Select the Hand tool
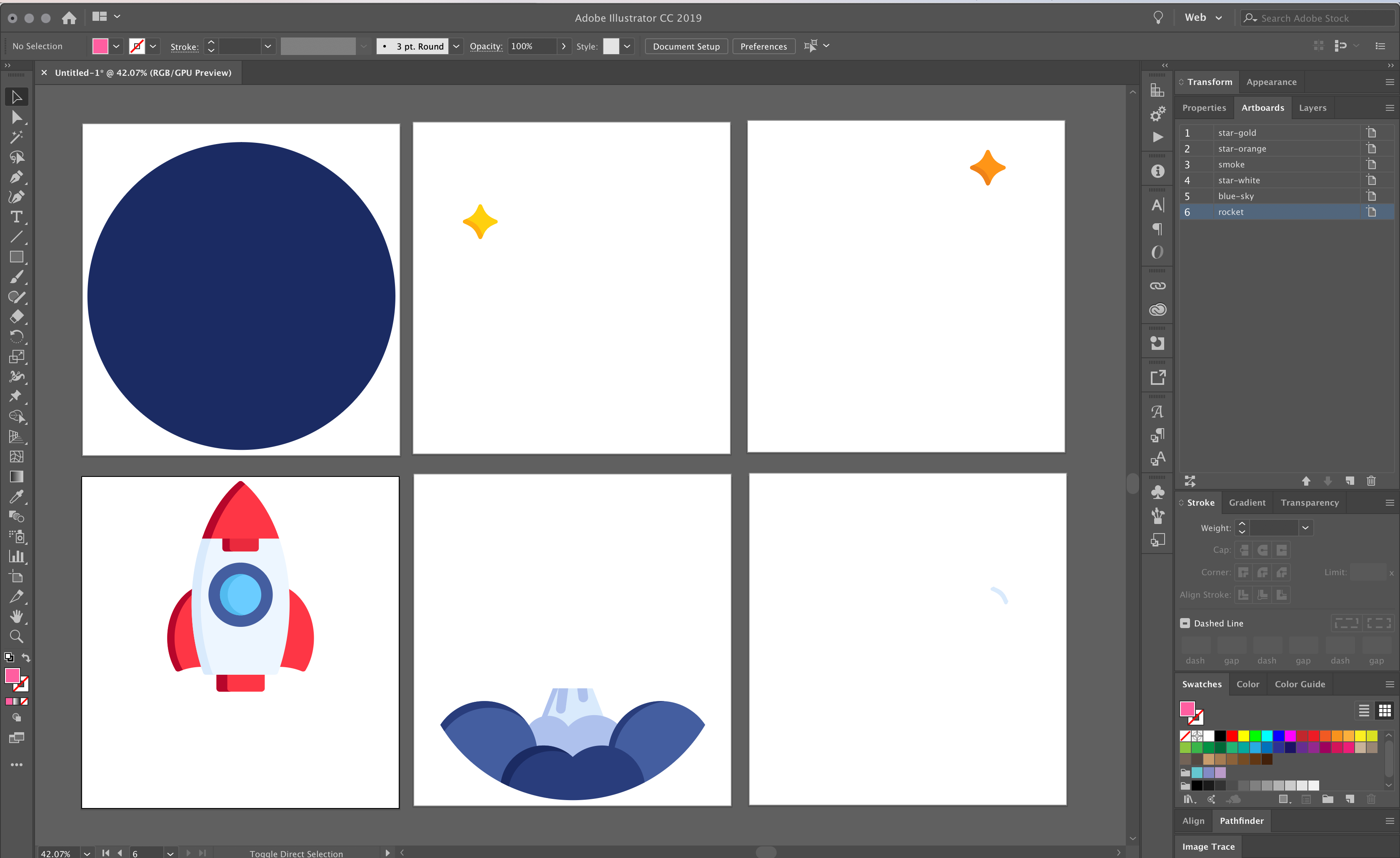 pyautogui.click(x=17, y=616)
